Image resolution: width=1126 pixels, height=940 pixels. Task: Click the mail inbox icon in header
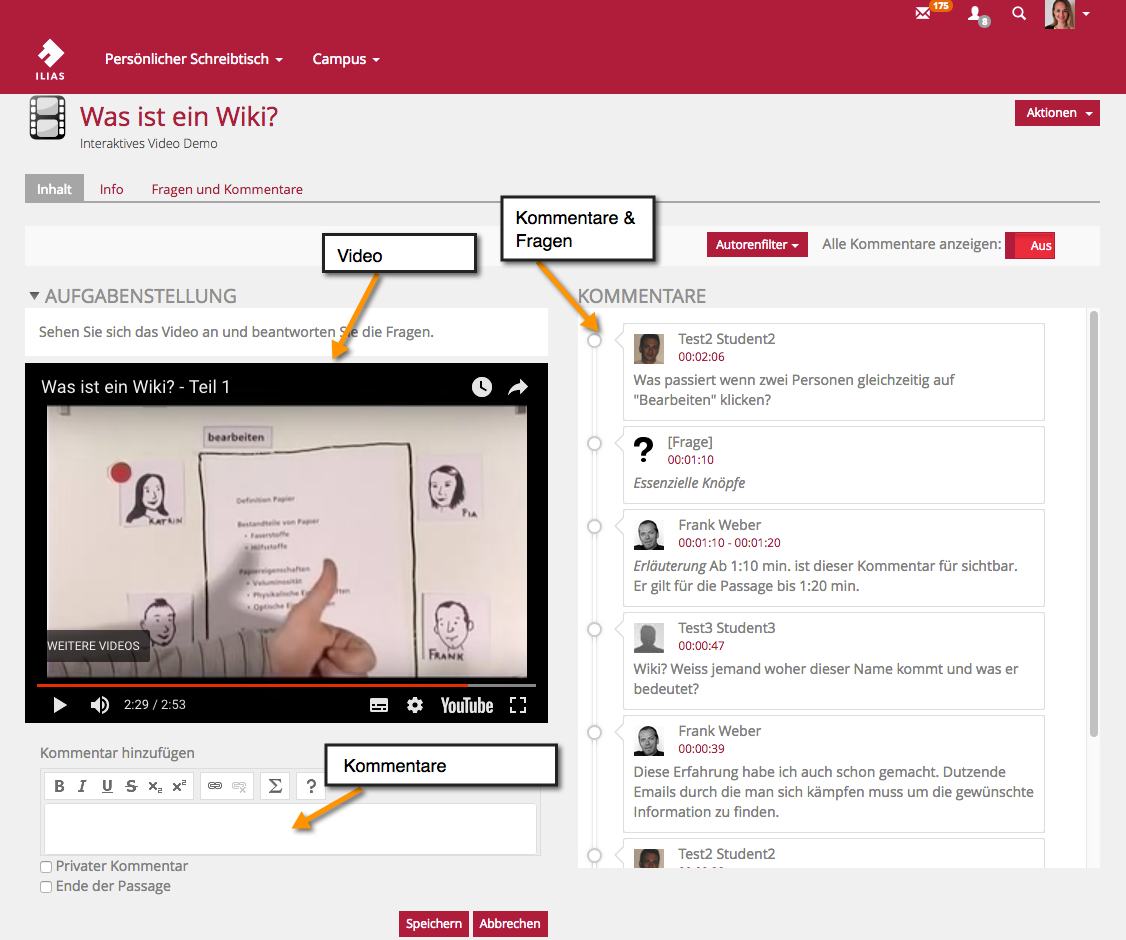point(923,14)
